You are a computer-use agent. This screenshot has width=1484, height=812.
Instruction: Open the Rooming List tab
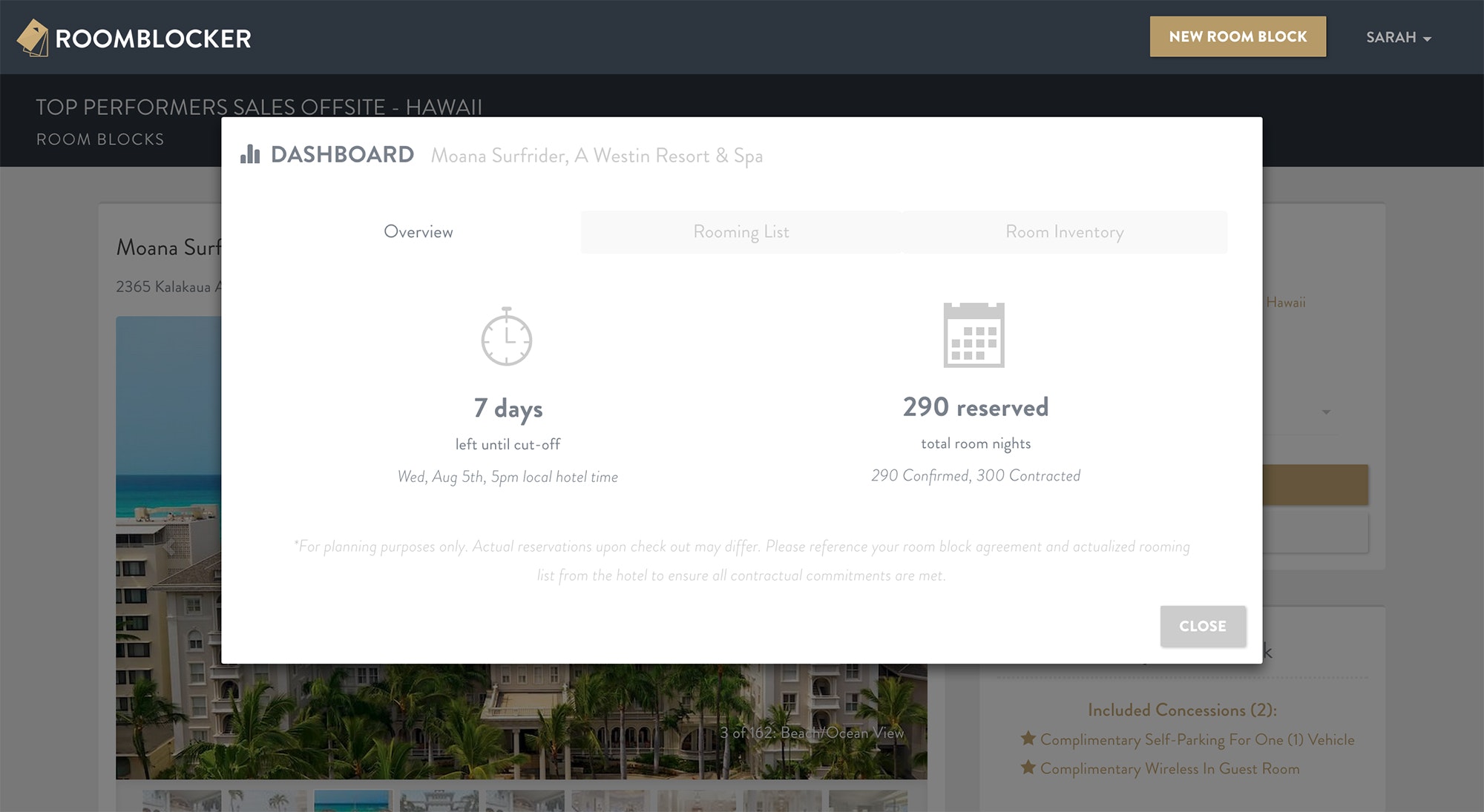point(741,232)
